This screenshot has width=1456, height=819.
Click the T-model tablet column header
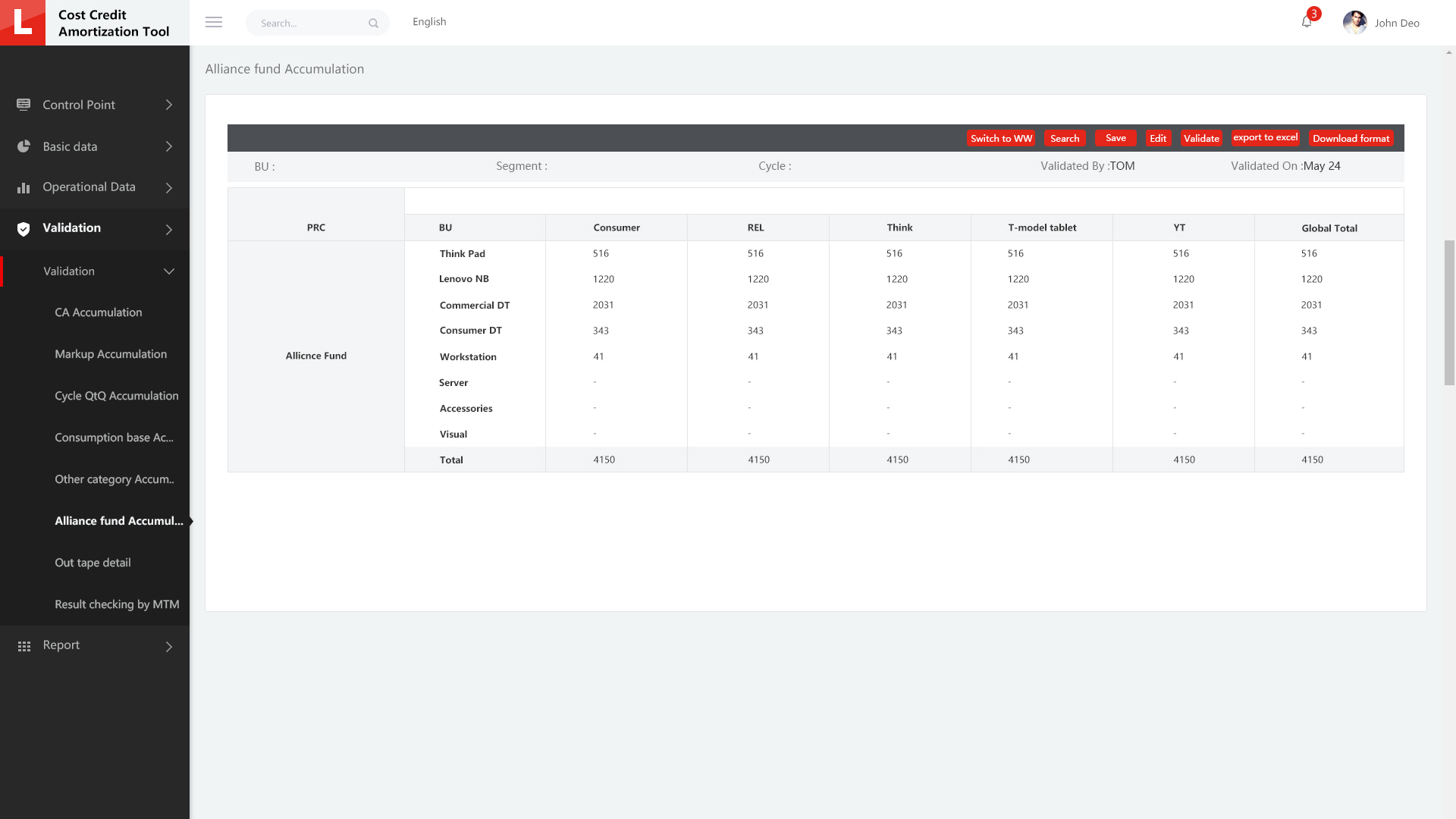[1042, 227]
